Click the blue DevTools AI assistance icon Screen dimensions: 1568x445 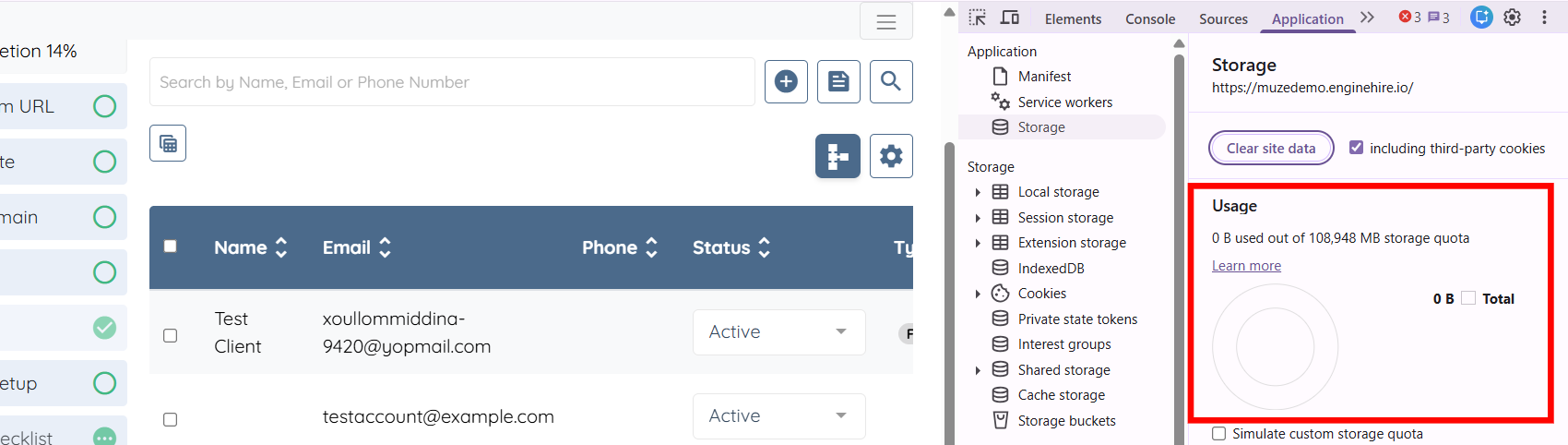(1481, 17)
